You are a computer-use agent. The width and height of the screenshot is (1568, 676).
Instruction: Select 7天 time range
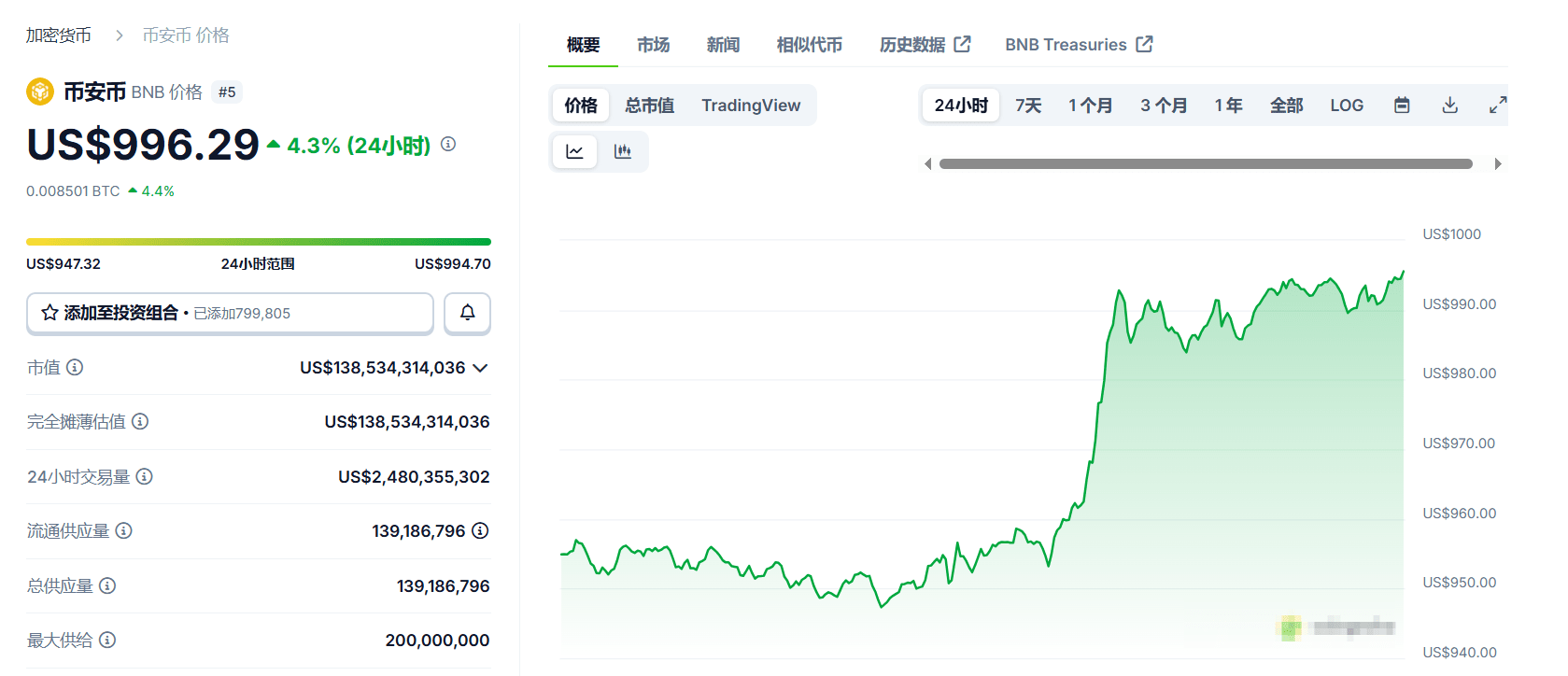click(1028, 106)
